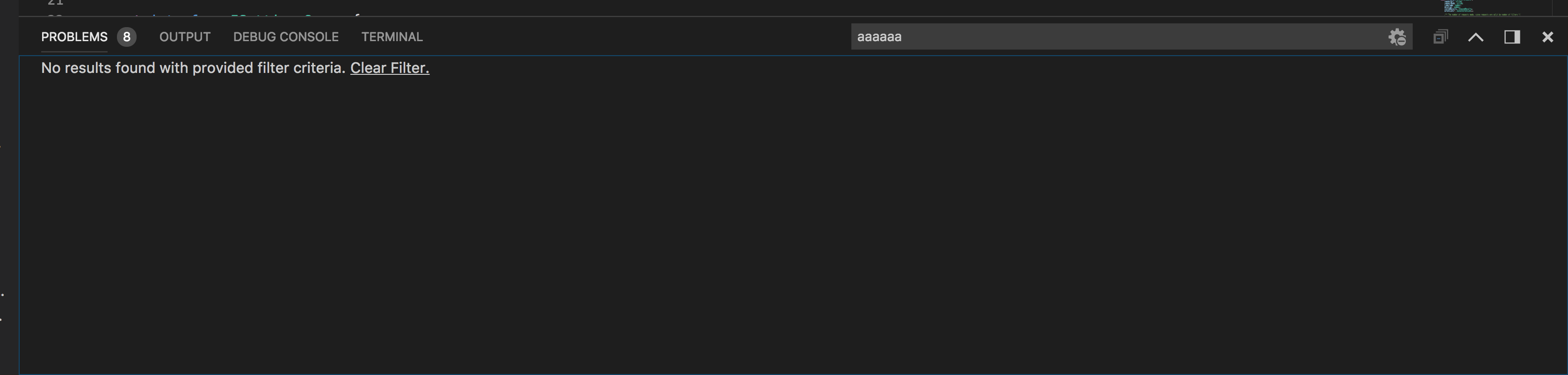Focus the filter box containing aaaaaa
This screenshot has width=1568, height=375.
1131,37
